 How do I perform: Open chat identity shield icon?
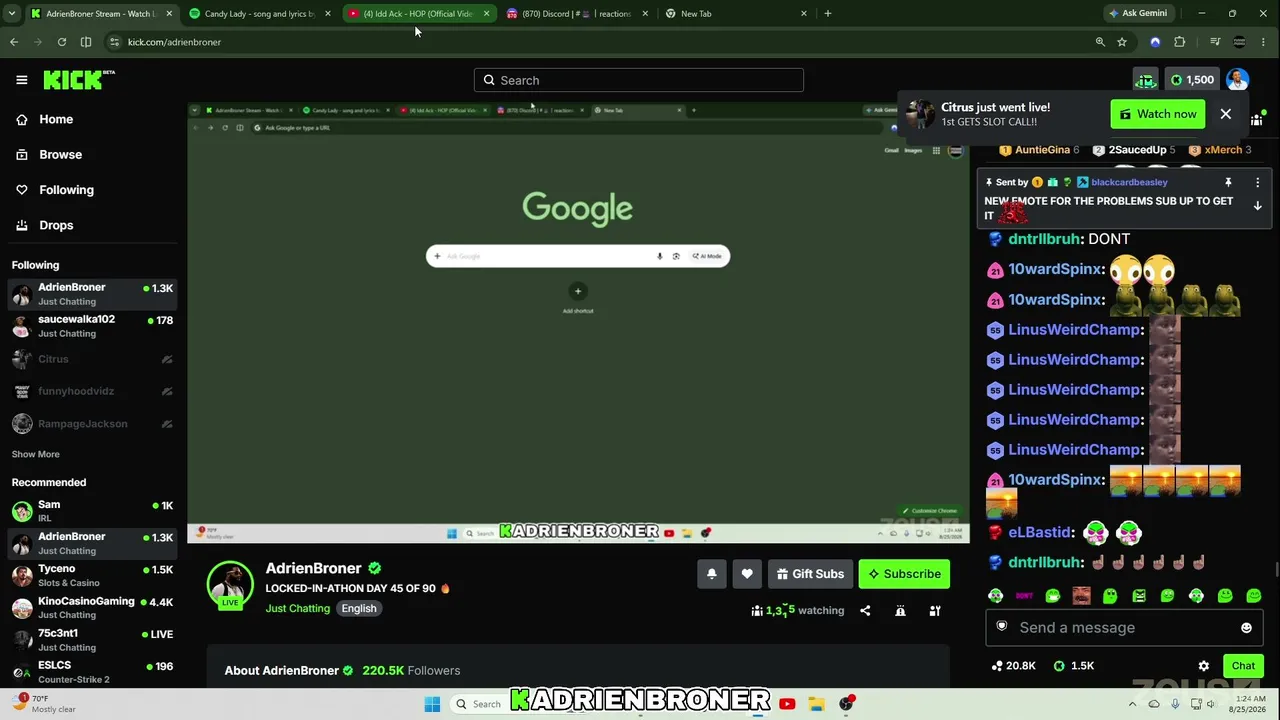point(1002,627)
